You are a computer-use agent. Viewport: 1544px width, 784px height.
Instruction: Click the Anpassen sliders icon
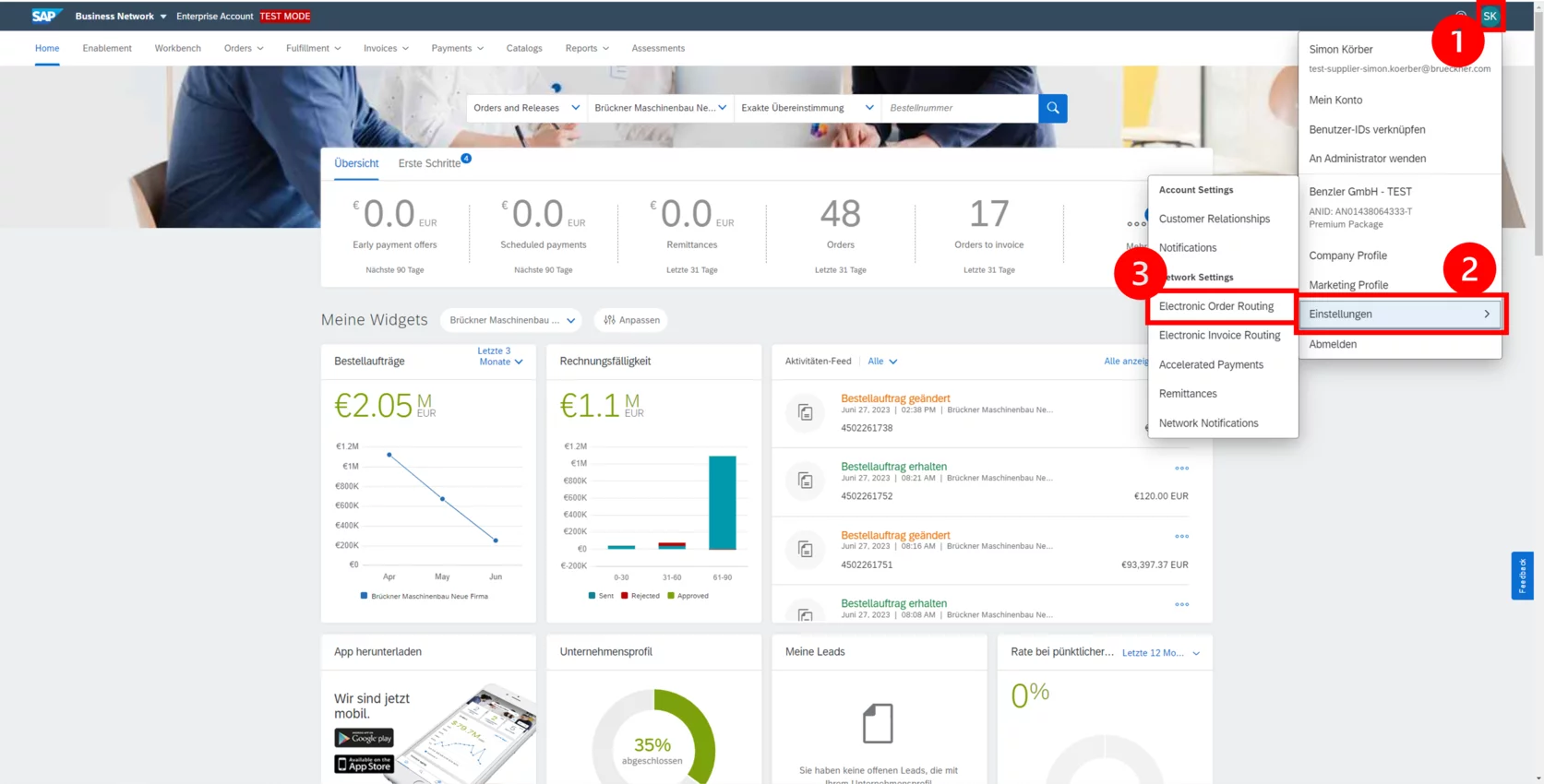point(609,320)
